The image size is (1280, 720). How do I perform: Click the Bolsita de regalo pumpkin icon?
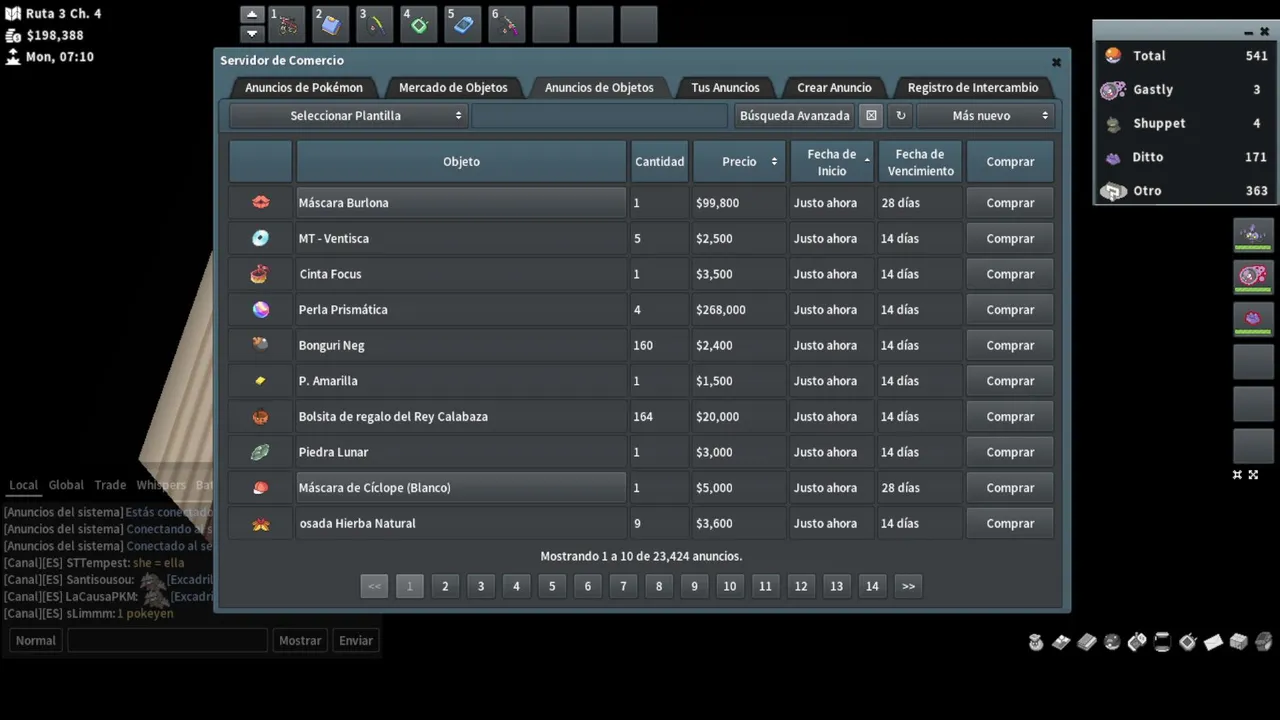pos(261,416)
